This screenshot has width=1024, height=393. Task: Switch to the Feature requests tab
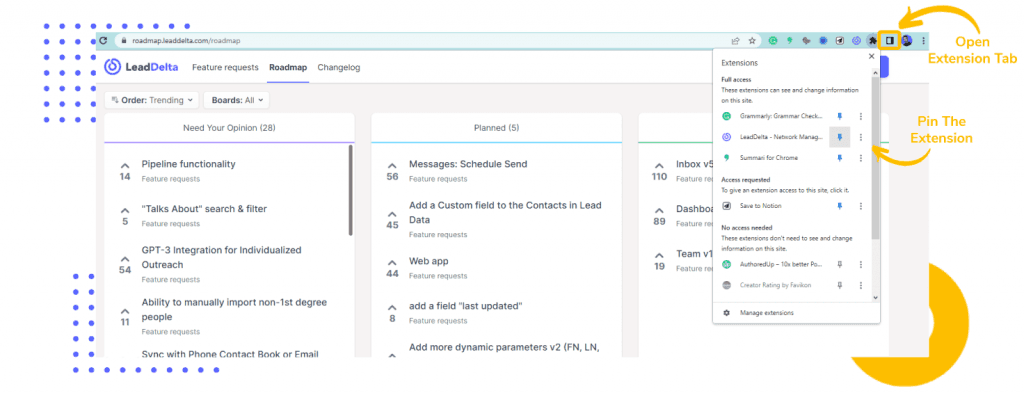(x=225, y=67)
